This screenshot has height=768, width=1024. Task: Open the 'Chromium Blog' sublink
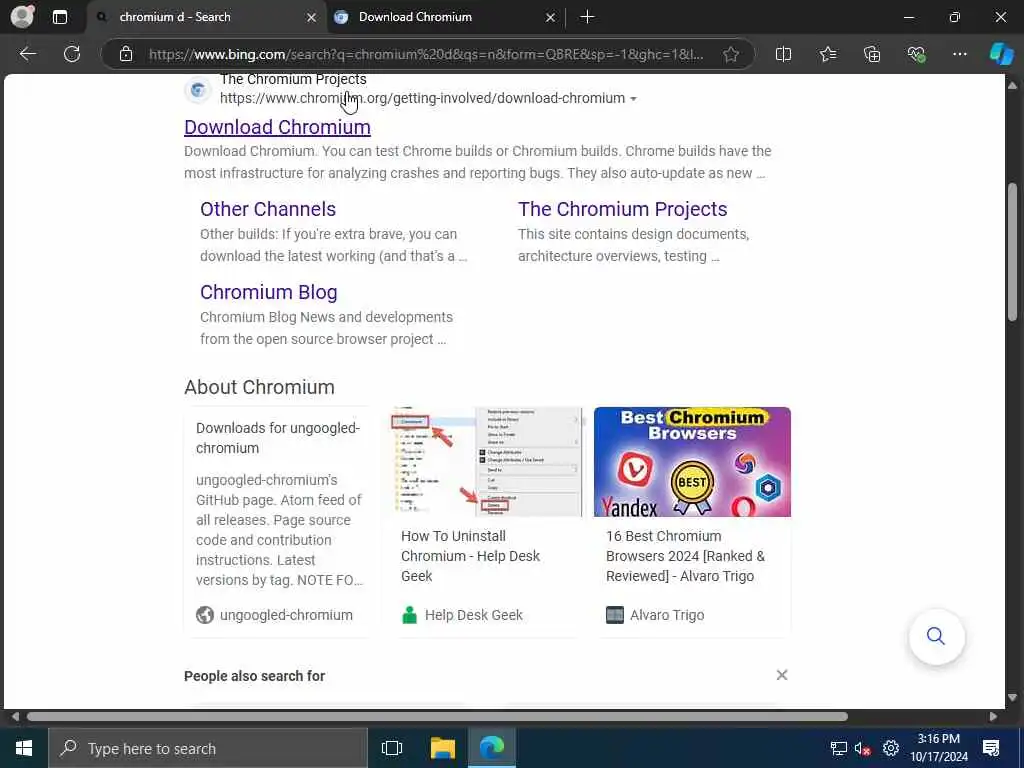click(x=268, y=292)
